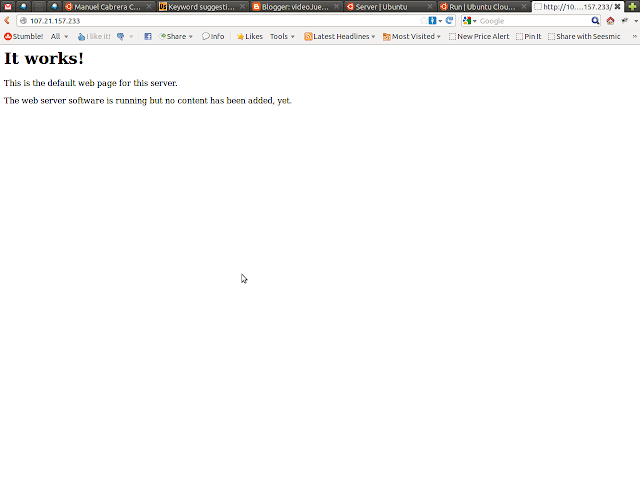Close the Keyword suggesti... tab
The height and width of the screenshot is (500, 640).
pyautogui.click(x=242, y=7)
